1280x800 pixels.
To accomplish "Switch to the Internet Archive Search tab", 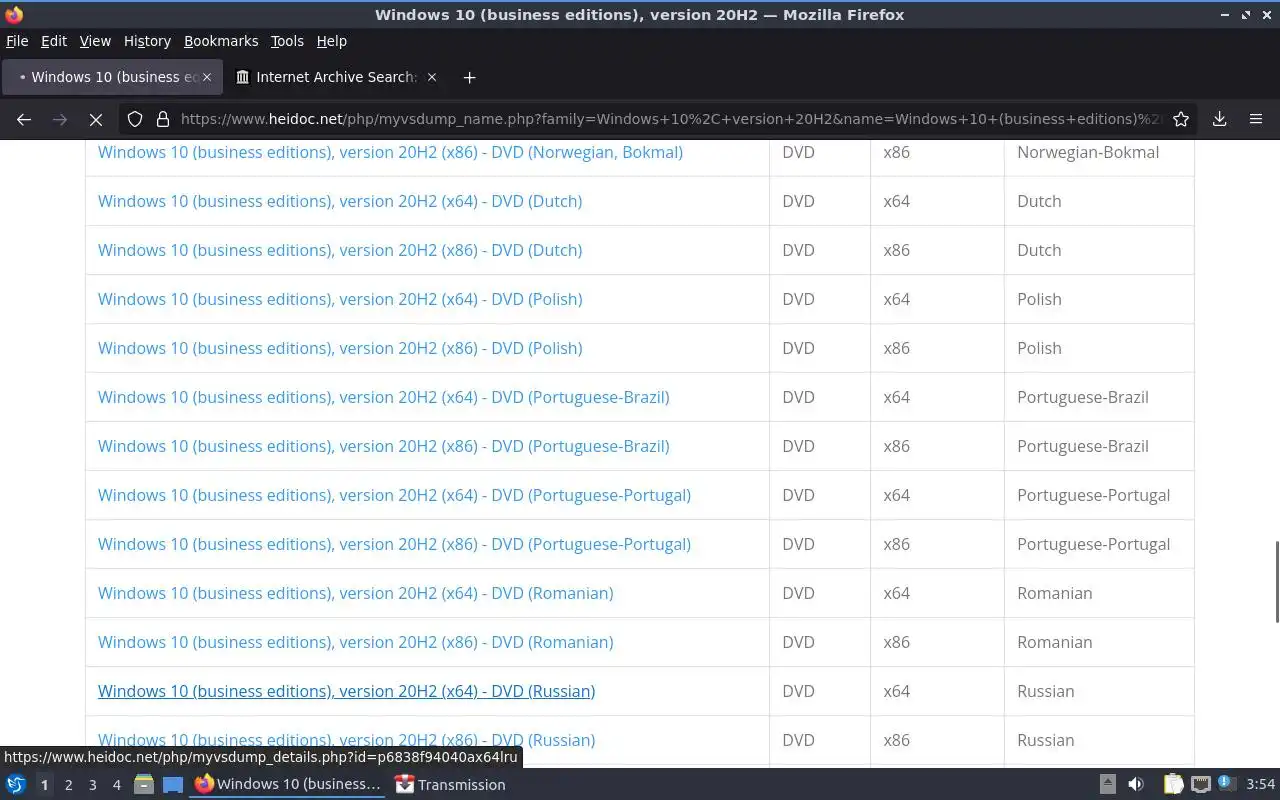I will click(336, 77).
